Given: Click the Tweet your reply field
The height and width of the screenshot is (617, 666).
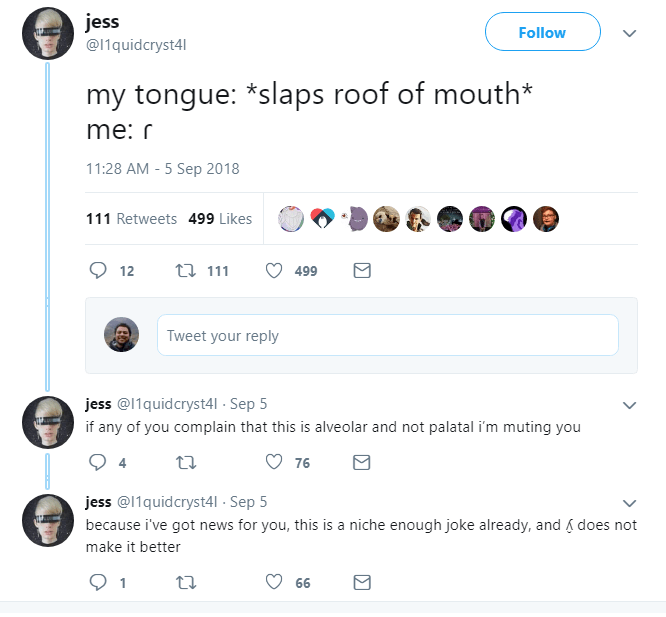Looking at the screenshot, I should [x=387, y=336].
